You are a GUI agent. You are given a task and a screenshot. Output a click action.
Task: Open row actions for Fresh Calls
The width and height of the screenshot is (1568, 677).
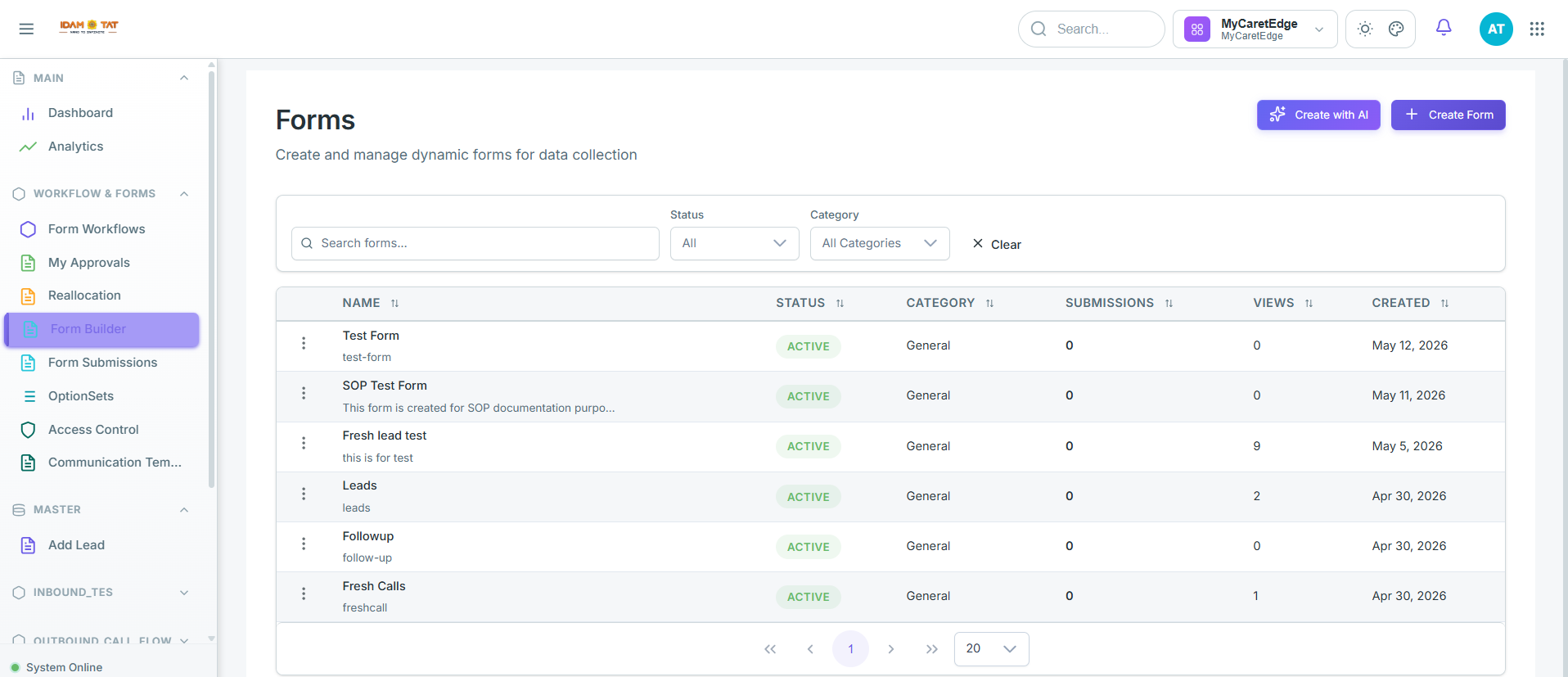click(304, 594)
